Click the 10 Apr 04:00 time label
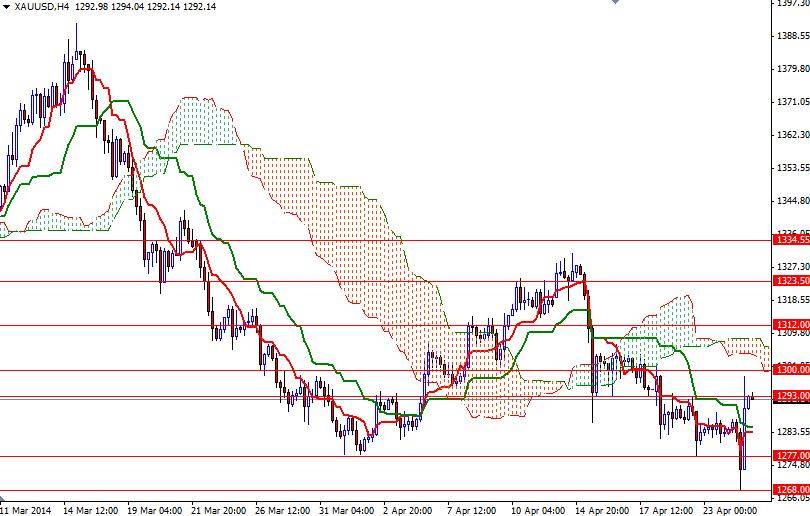This screenshot has width=810, height=516. [x=539, y=510]
